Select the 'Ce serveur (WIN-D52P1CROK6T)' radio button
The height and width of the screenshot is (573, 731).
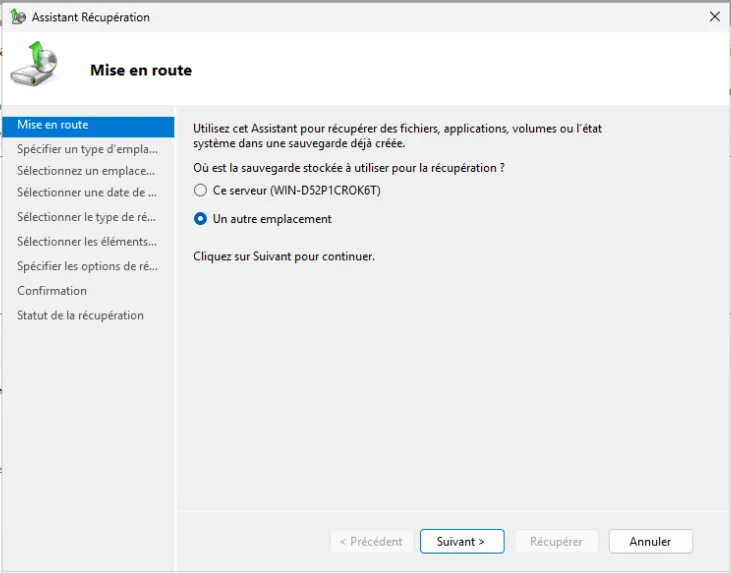(x=201, y=190)
